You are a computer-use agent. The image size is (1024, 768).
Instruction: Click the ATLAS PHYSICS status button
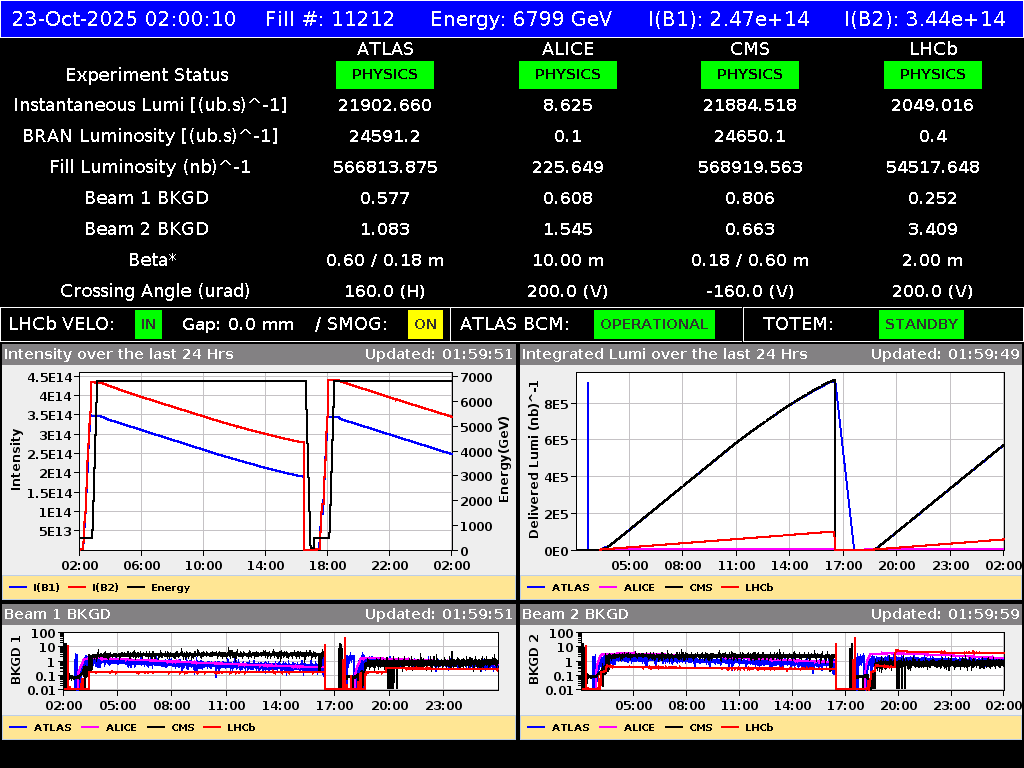386,74
